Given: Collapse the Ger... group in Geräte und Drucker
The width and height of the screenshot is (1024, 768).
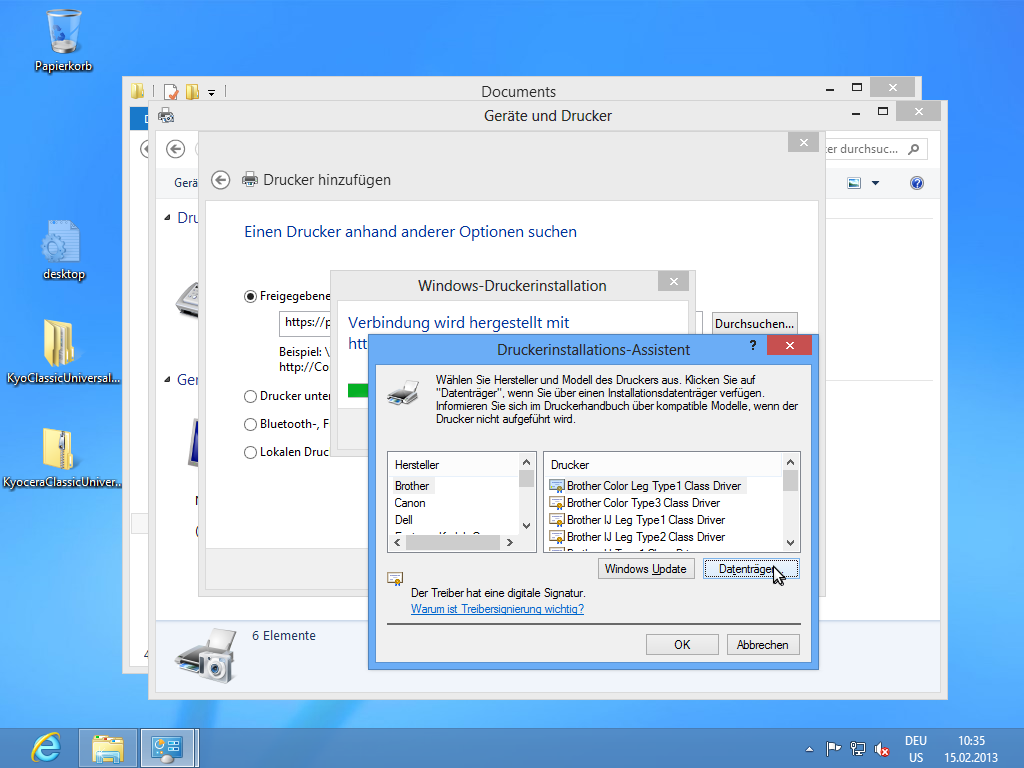Looking at the screenshot, I should (167, 379).
